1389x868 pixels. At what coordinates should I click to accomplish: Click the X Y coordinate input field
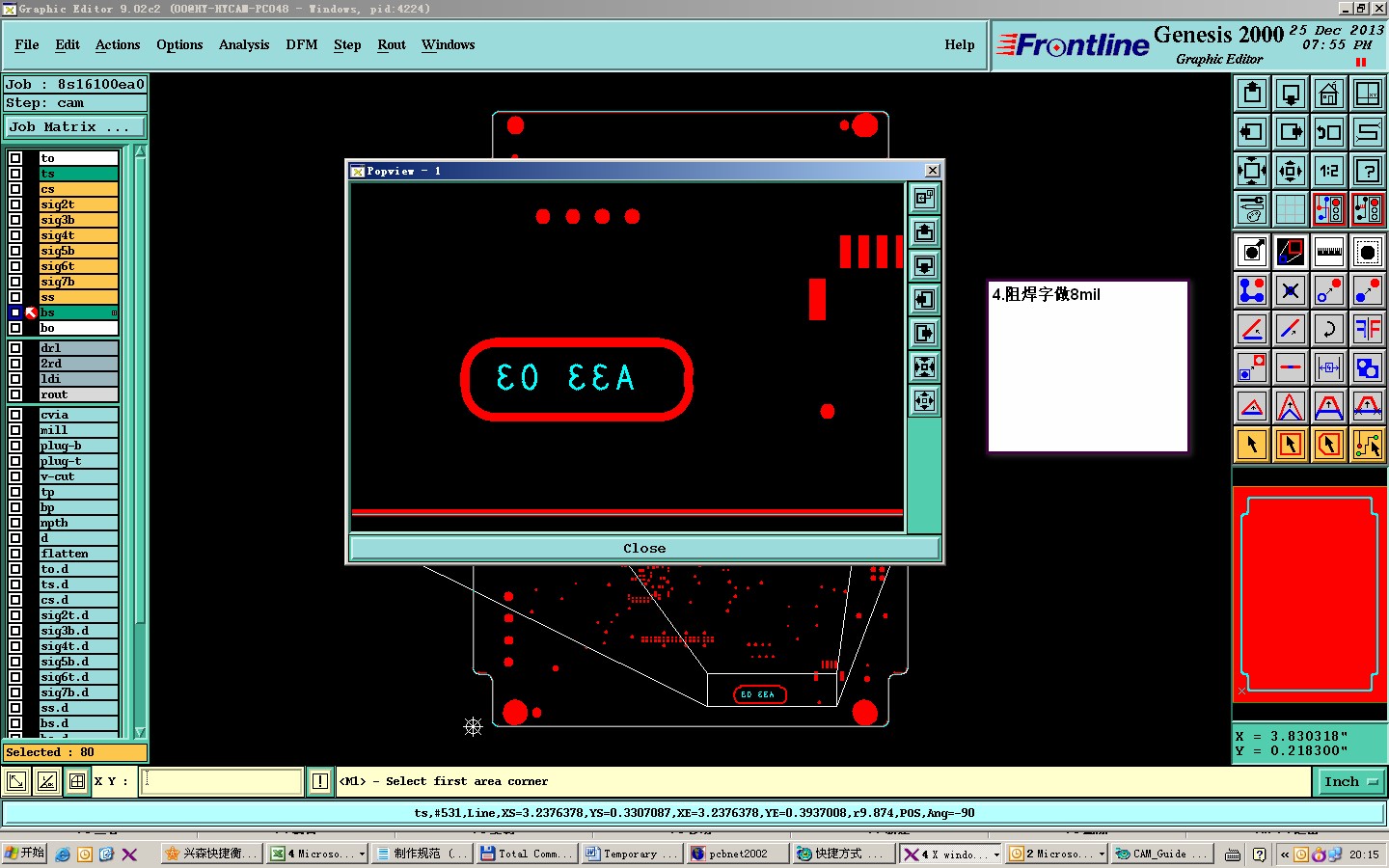pyautogui.click(x=223, y=782)
